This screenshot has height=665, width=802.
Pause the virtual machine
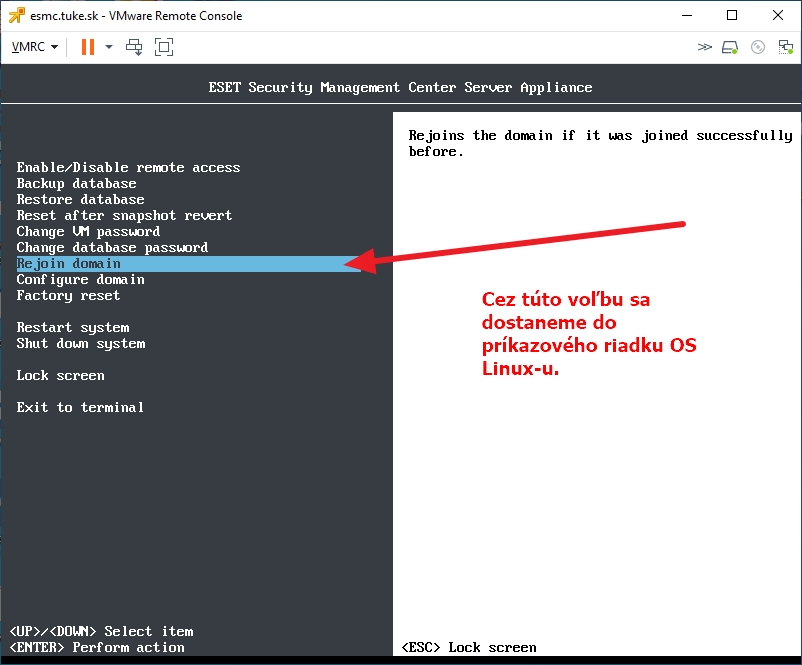(88, 47)
